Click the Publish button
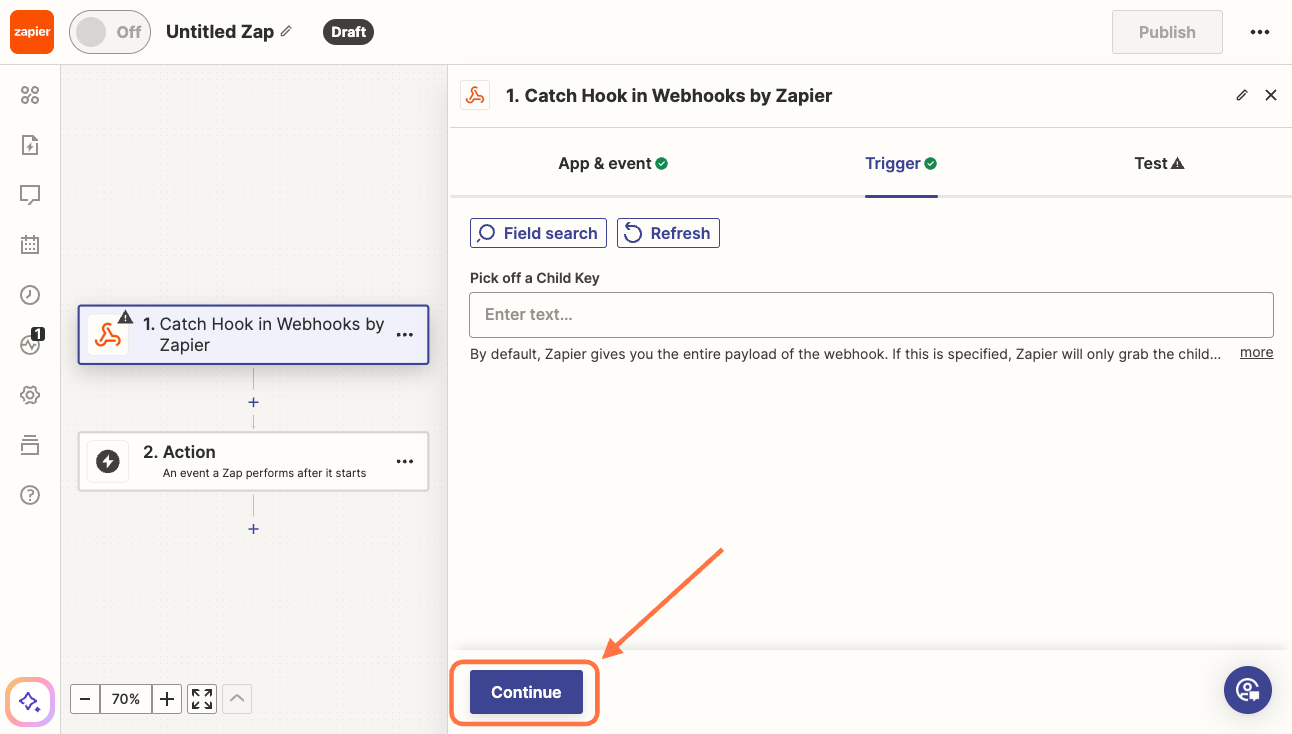 pyautogui.click(x=1167, y=32)
